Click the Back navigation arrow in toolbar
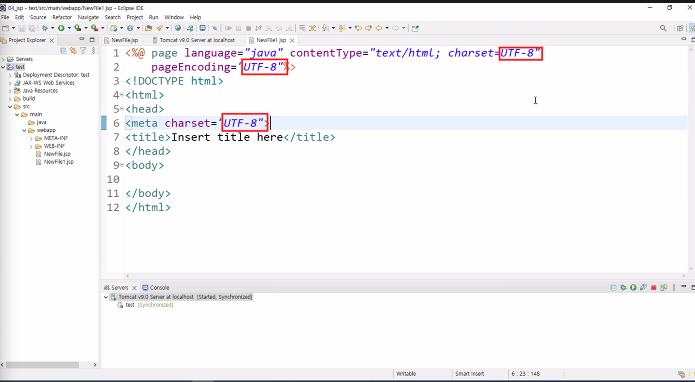This screenshot has height=382, width=695. (x=379, y=28)
